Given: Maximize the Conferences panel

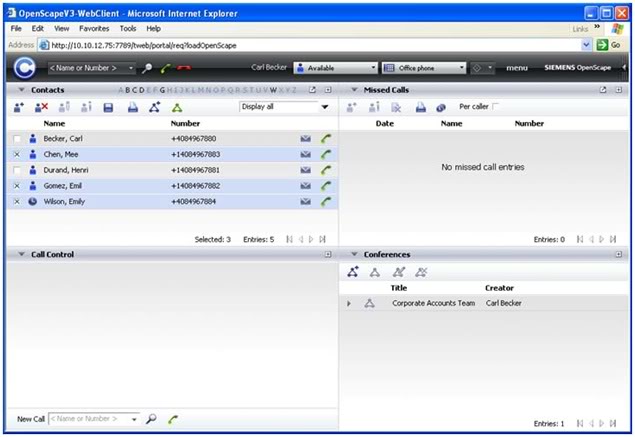Looking at the screenshot, I should (618, 254).
